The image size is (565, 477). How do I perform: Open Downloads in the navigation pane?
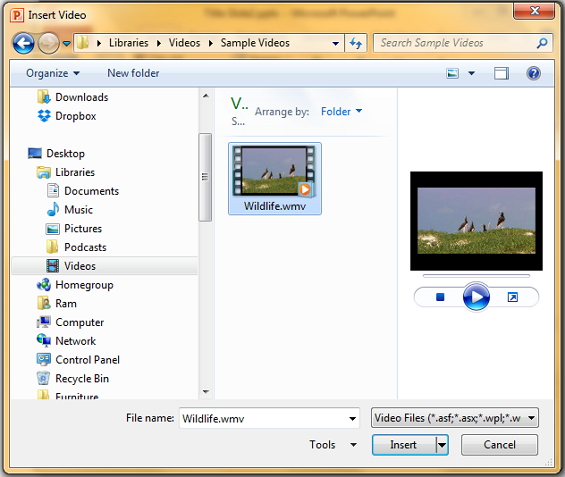click(81, 97)
